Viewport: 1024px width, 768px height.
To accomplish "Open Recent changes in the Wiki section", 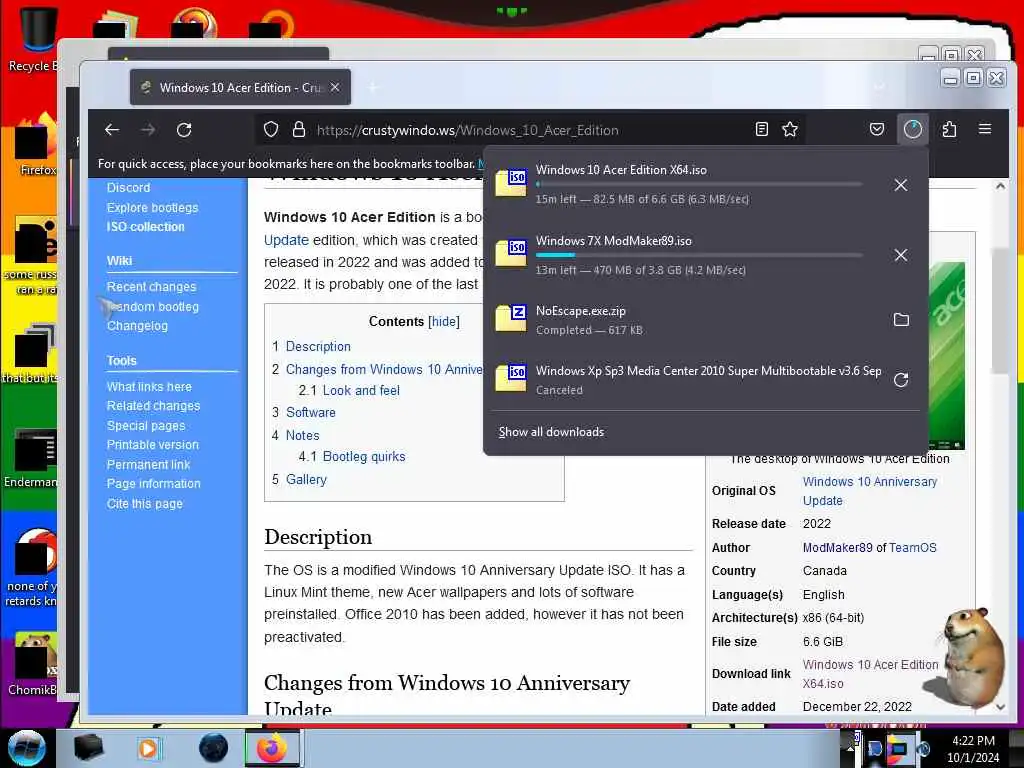I will pyautogui.click(x=152, y=287).
